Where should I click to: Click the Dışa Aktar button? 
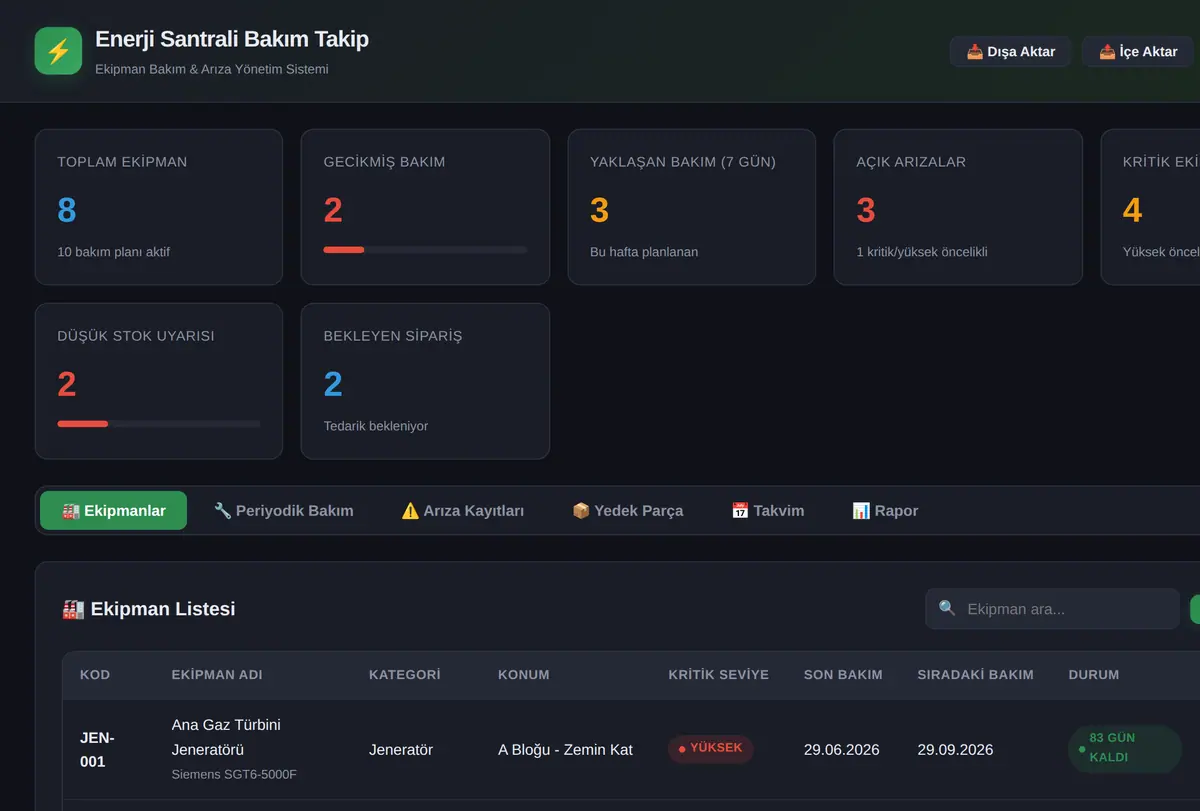click(x=1010, y=52)
